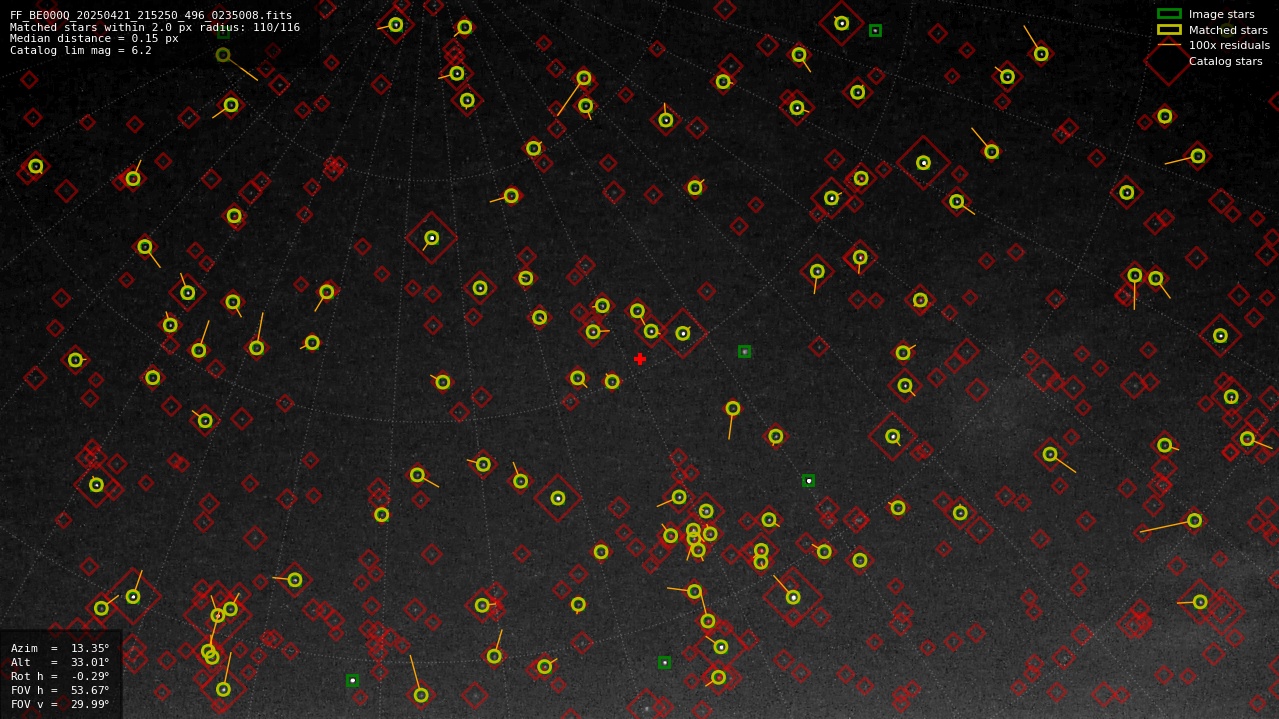The height and width of the screenshot is (719, 1279).
Task: Click the red center cross marker
Action: click(640, 359)
